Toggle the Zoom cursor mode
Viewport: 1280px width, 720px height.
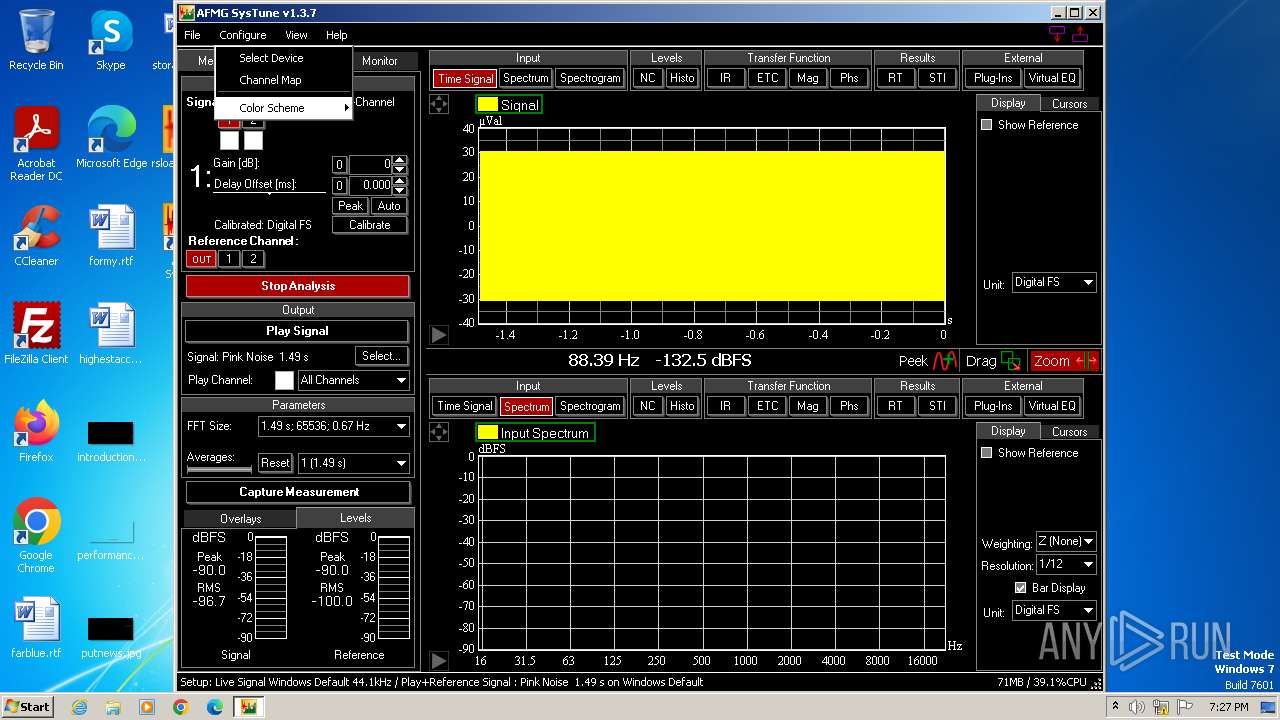click(x=1065, y=361)
